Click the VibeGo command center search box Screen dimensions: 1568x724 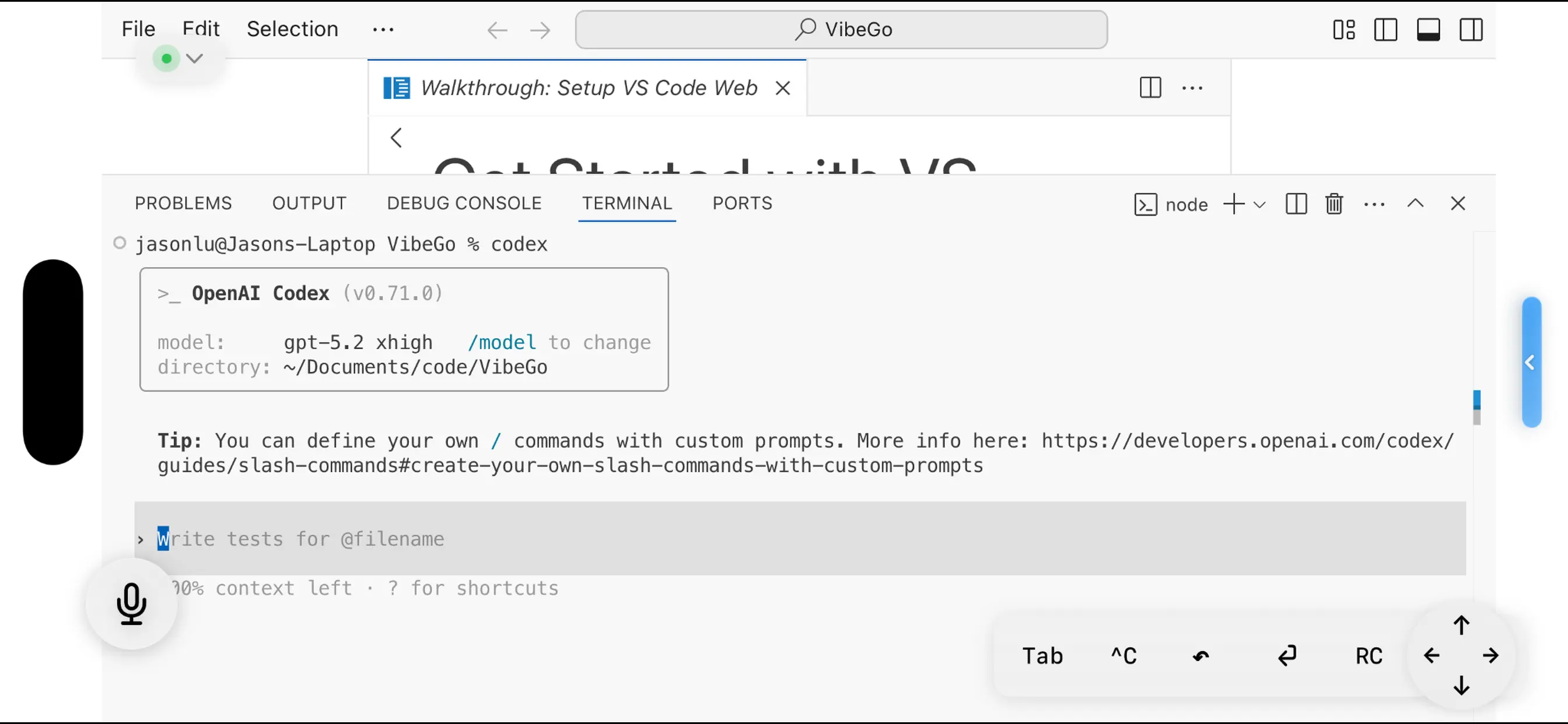tap(841, 29)
